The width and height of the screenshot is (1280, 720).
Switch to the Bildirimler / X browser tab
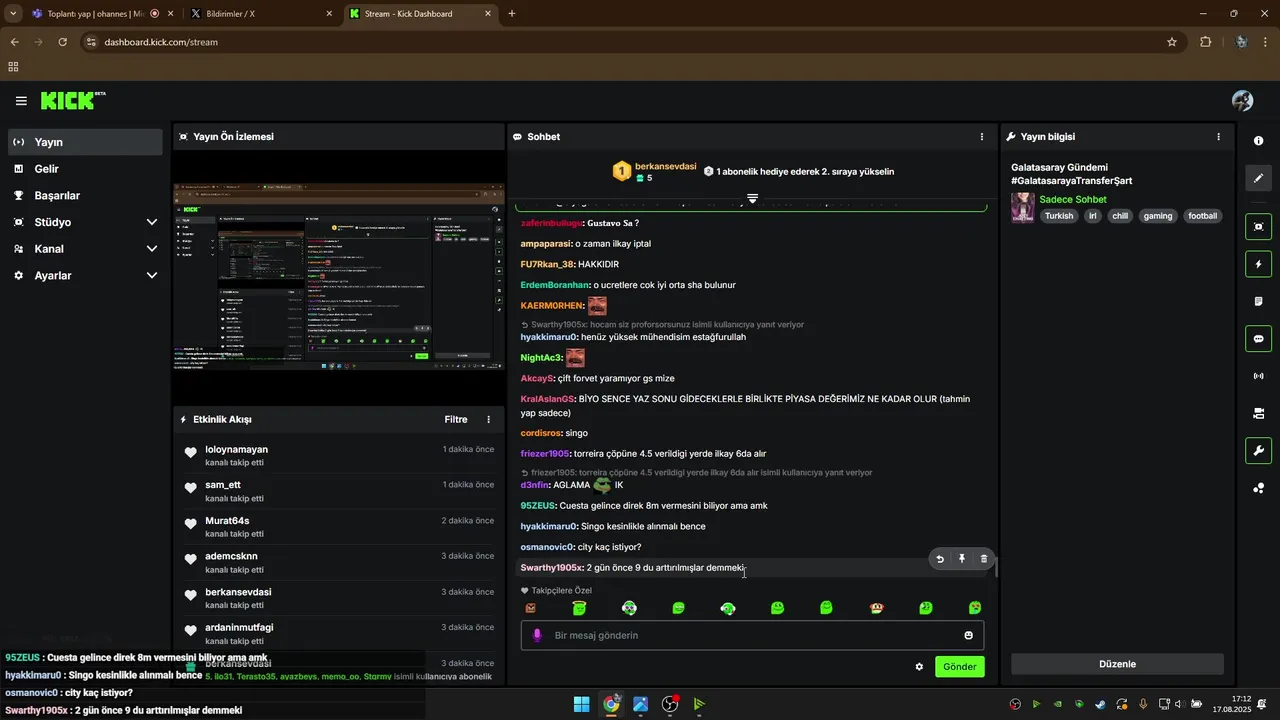pos(262,14)
